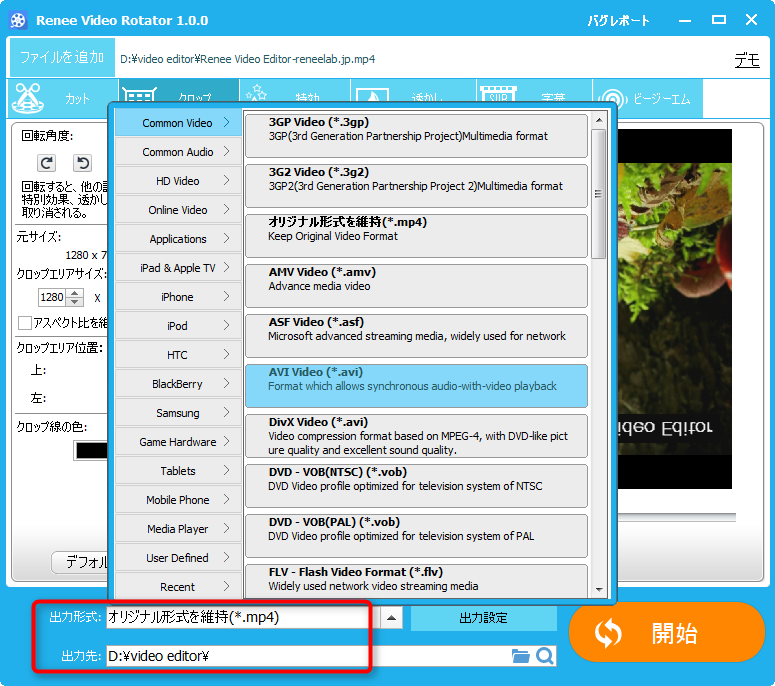Click the rotated video preview thumbnail

click(x=674, y=309)
